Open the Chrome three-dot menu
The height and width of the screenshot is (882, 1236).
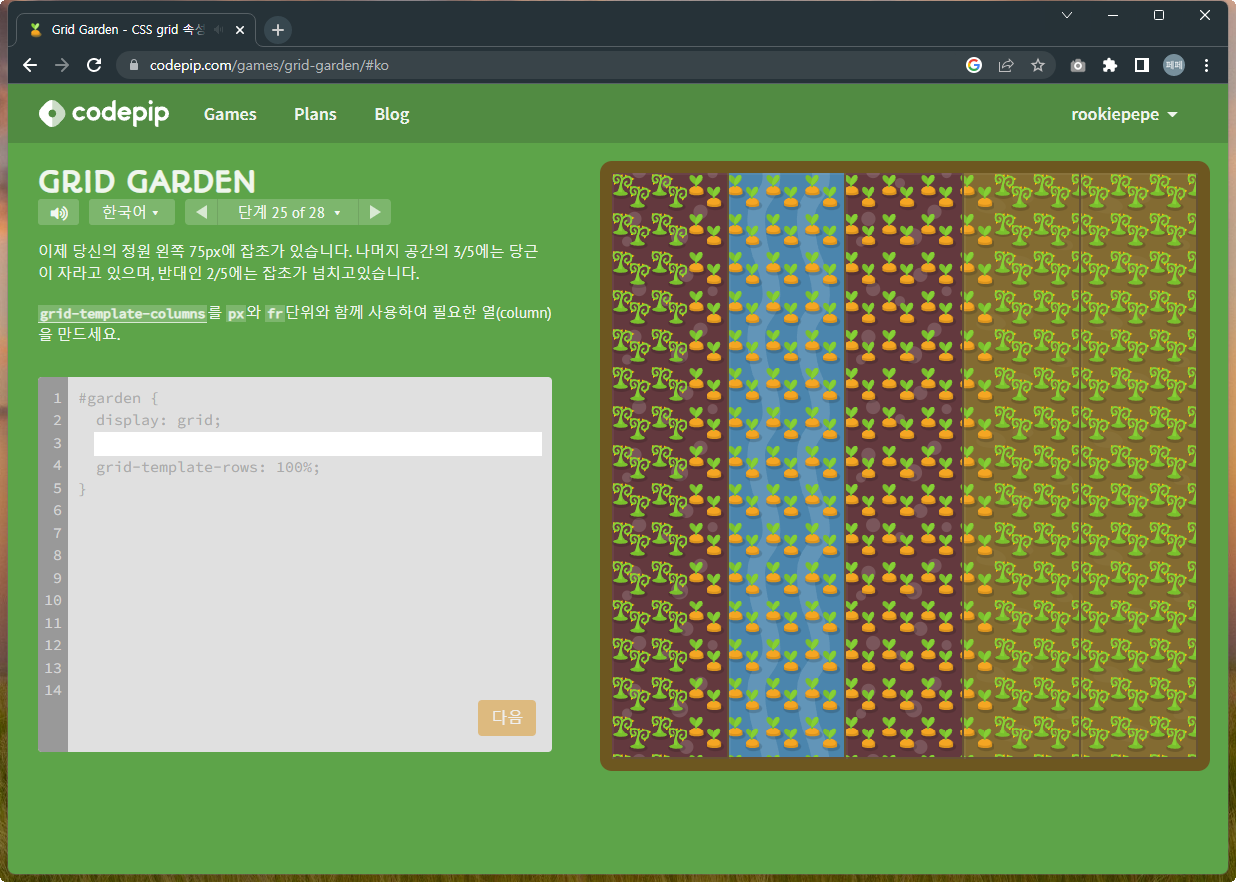pyautogui.click(x=1207, y=65)
